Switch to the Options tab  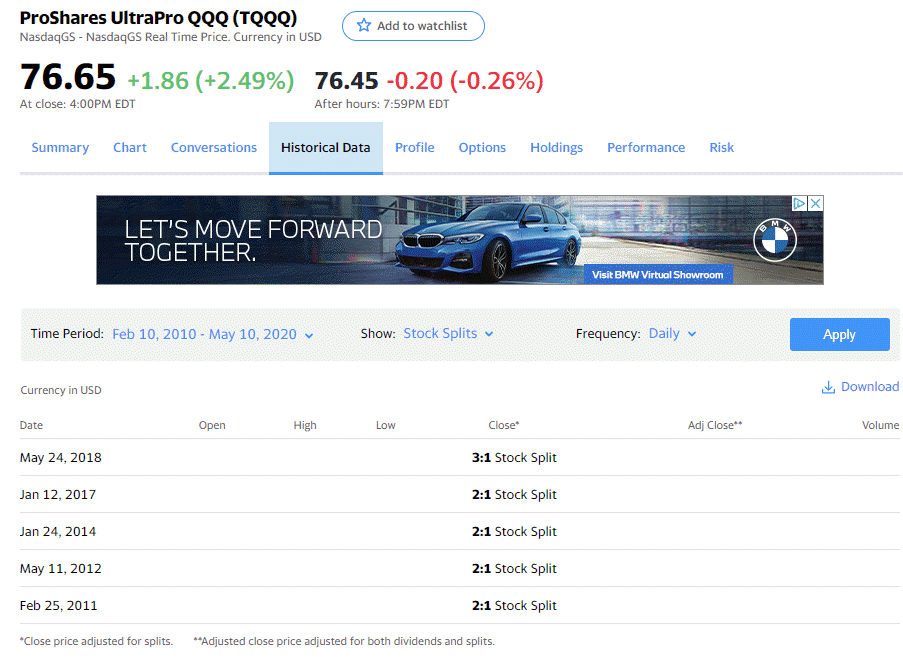[482, 147]
